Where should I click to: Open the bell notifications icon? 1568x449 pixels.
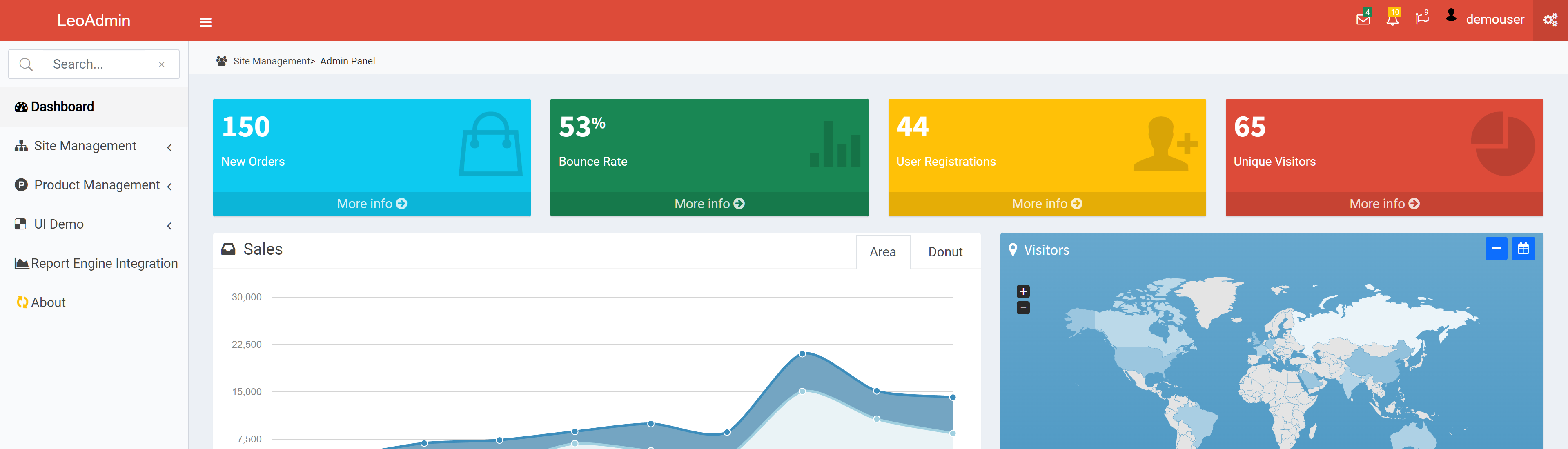1392,20
